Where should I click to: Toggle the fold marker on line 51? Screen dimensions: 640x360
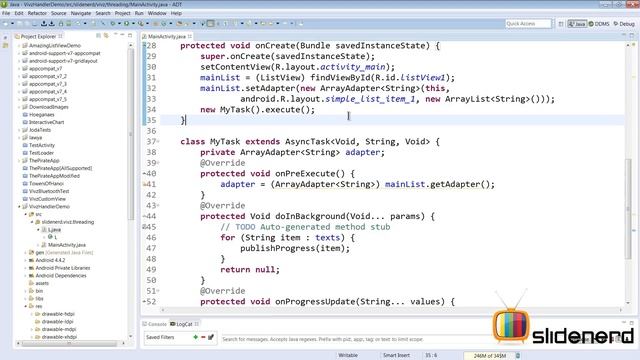point(158,291)
